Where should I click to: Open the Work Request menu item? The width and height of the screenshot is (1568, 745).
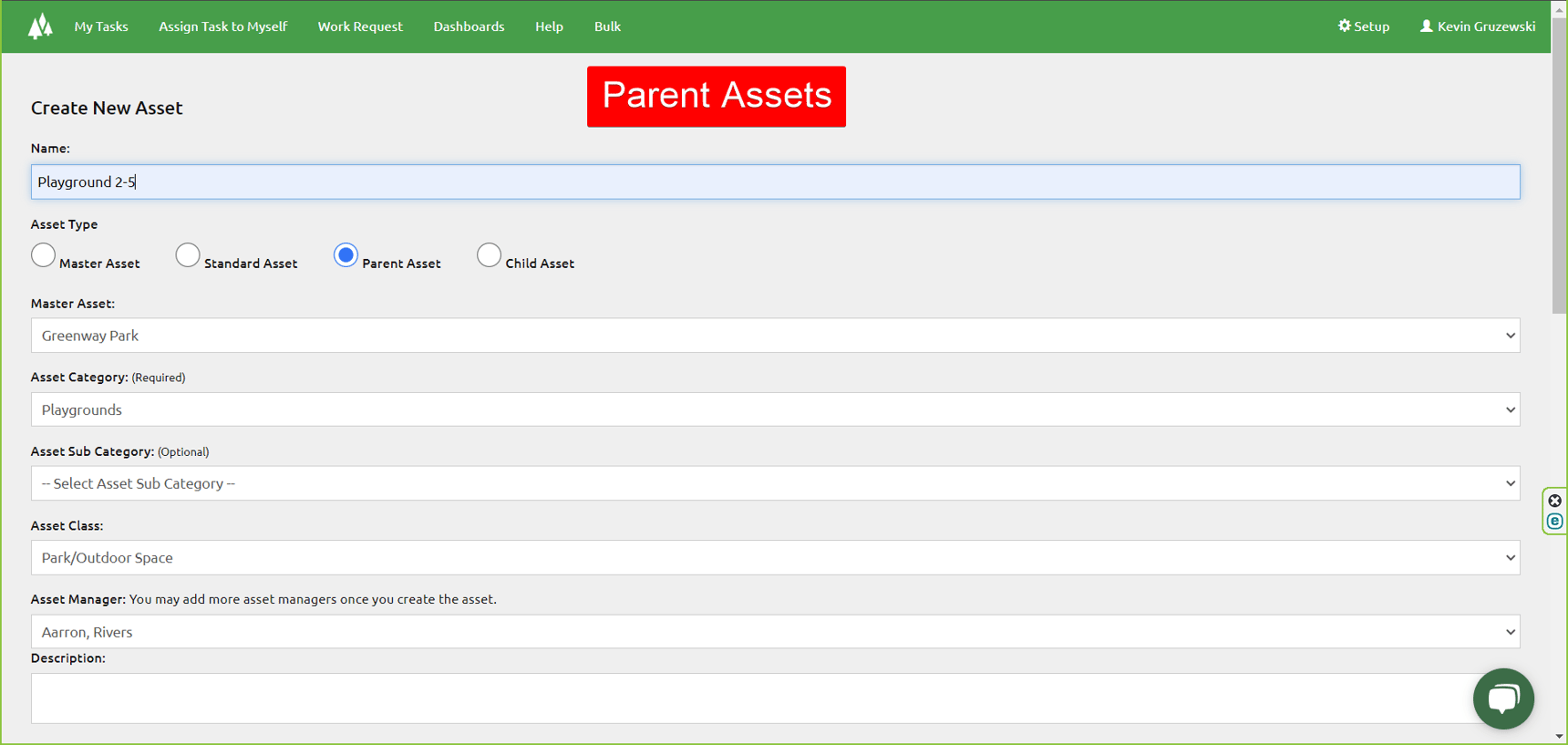360,26
